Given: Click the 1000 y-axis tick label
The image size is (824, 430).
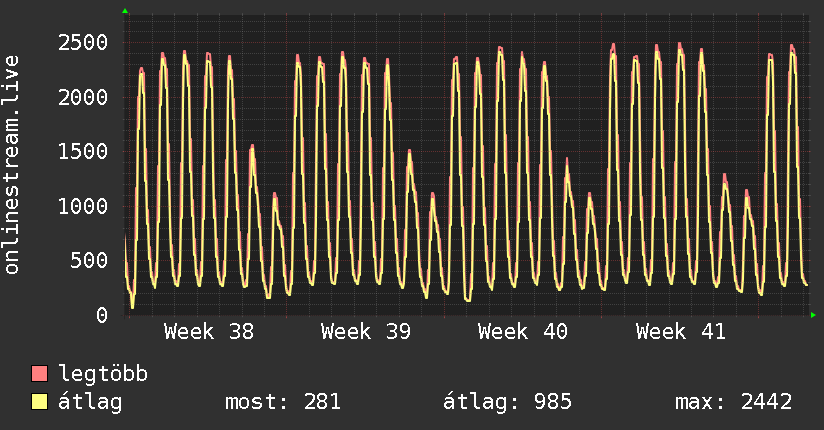Looking at the screenshot, I should 84,207.
